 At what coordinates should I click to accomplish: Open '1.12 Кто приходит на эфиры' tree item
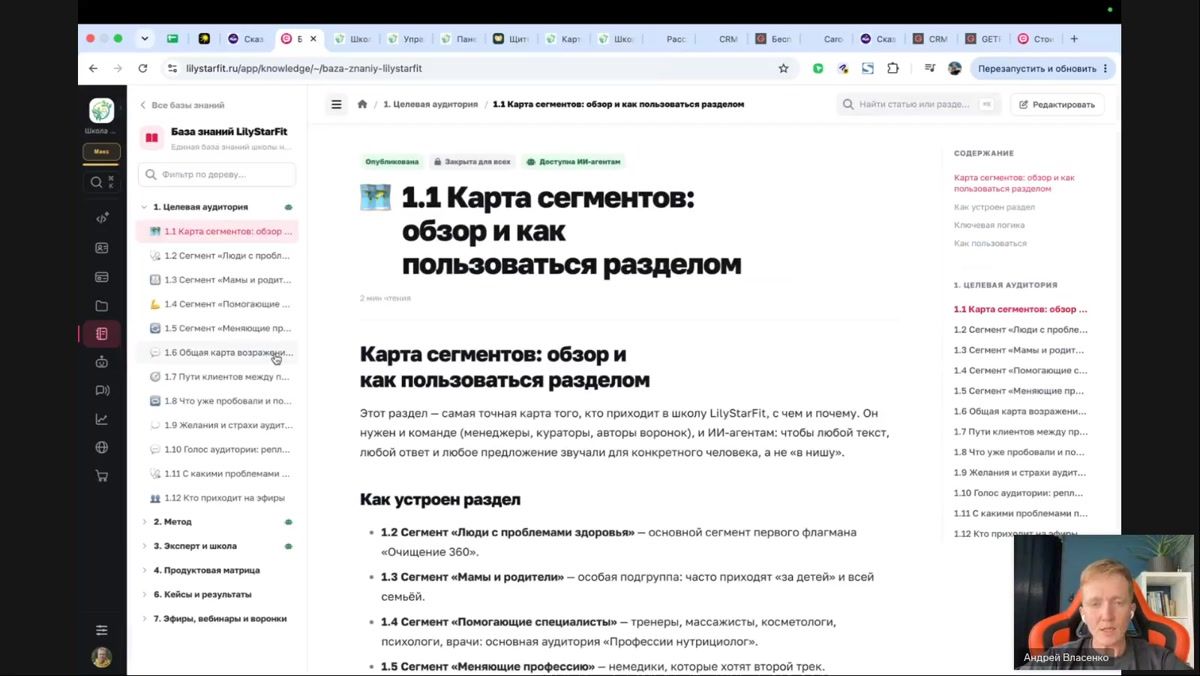pyautogui.click(x=217, y=498)
